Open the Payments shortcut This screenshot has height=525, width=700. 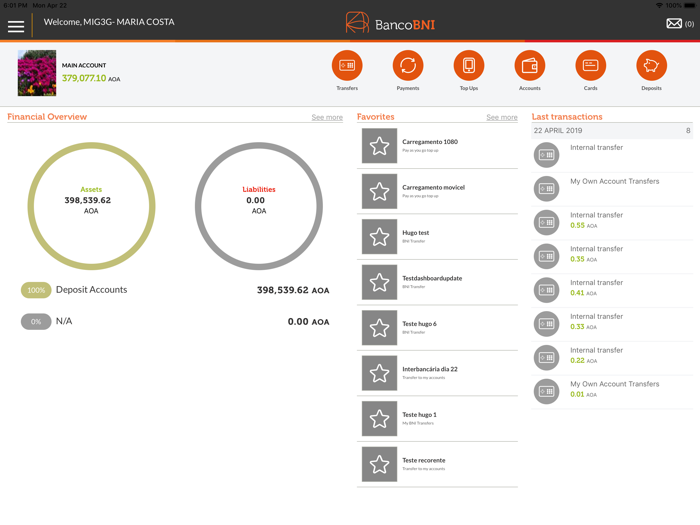click(x=408, y=66)
